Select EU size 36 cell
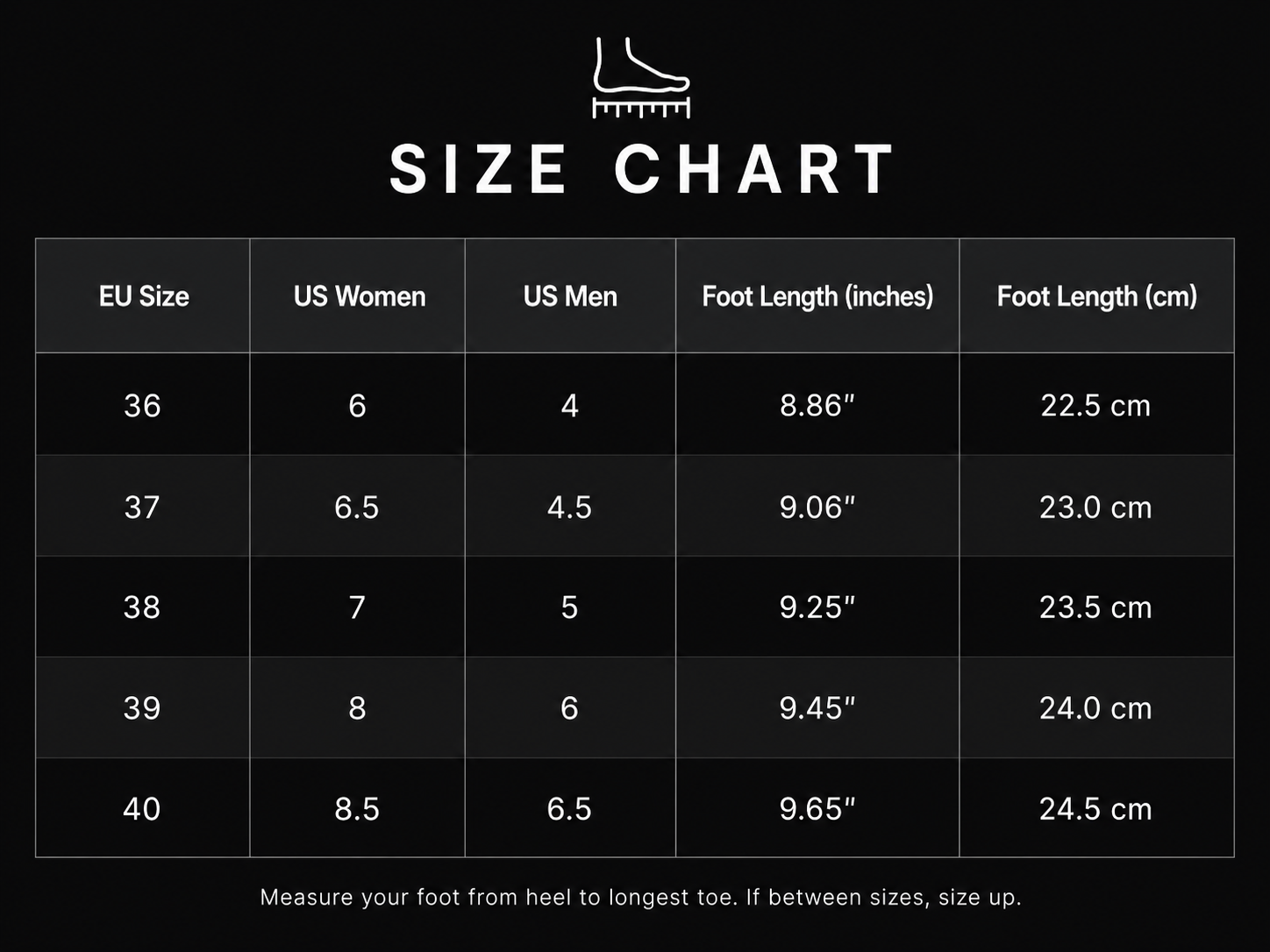This screenshot has height=952, width=1270. 143,405
